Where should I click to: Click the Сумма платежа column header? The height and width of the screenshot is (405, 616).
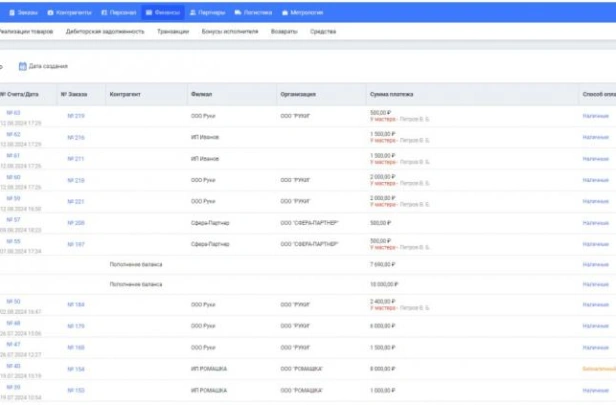pos(391,95)
